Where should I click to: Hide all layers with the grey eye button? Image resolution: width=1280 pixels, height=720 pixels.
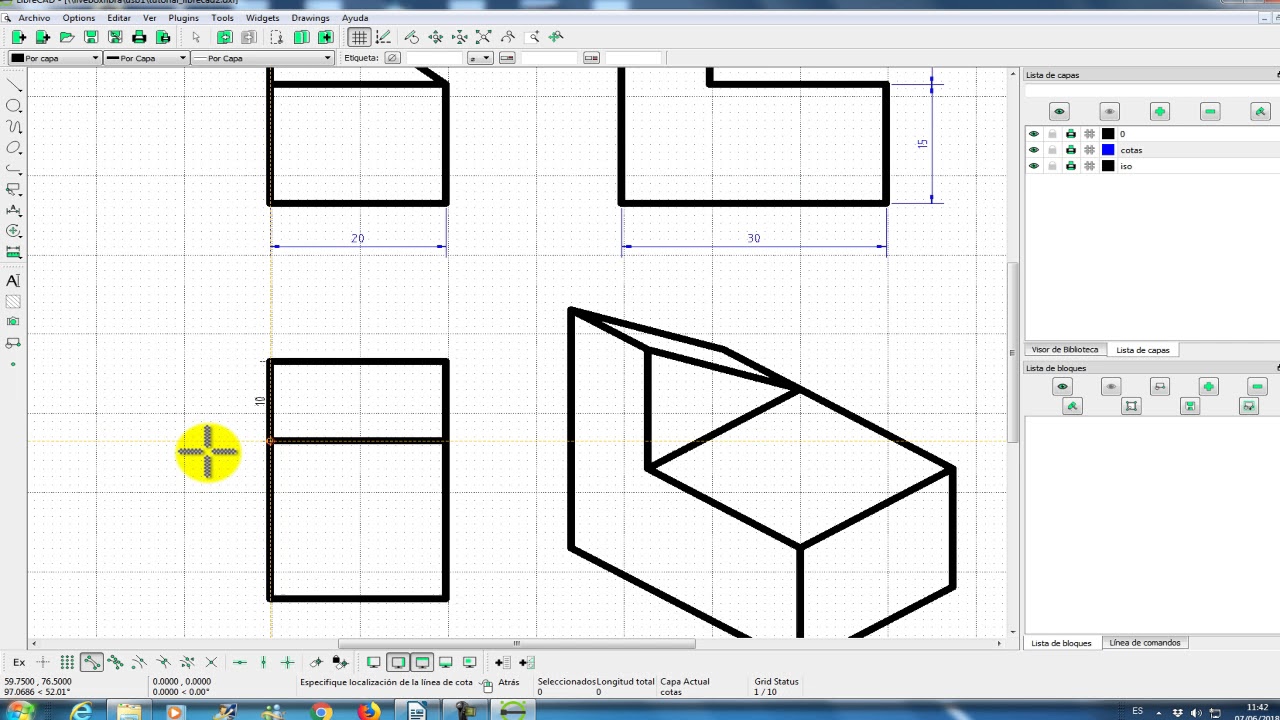1109,111
